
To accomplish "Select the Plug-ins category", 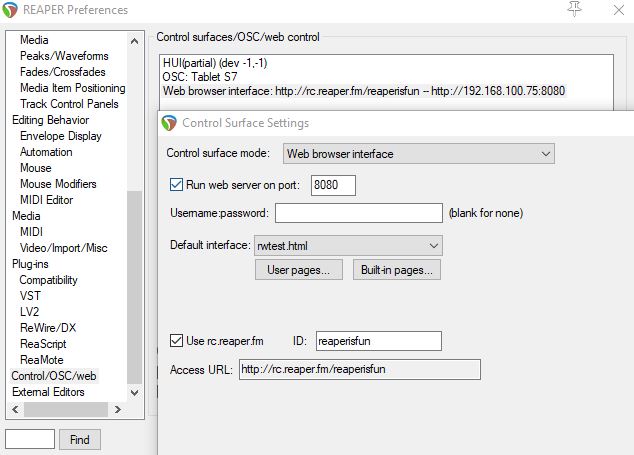I will (x=30, y=264).
